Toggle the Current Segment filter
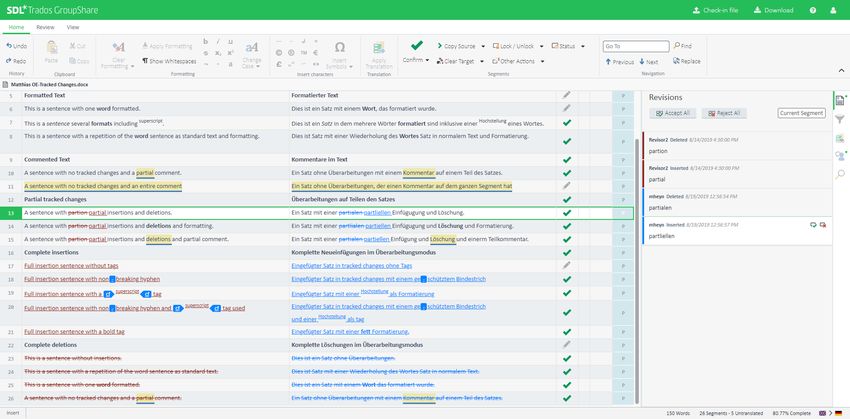850x419 pixels. [801, 113]
